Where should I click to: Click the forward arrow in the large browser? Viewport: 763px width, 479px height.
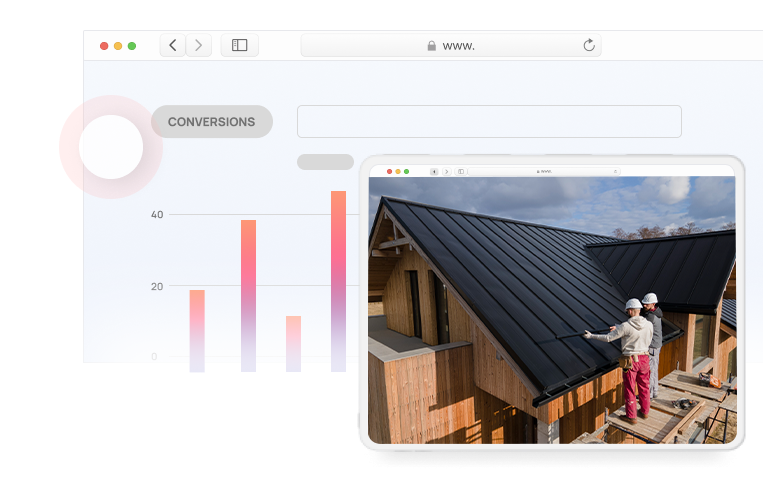point(199,45)
